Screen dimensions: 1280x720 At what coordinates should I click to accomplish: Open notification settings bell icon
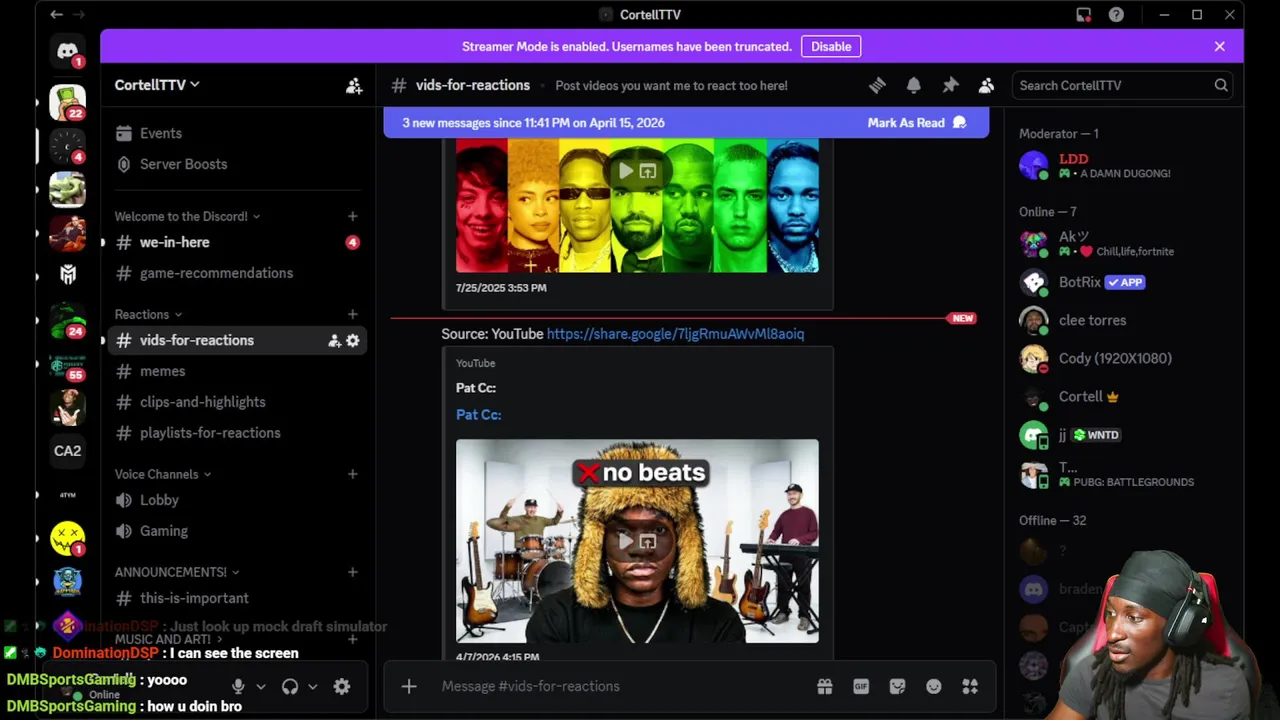913,86
